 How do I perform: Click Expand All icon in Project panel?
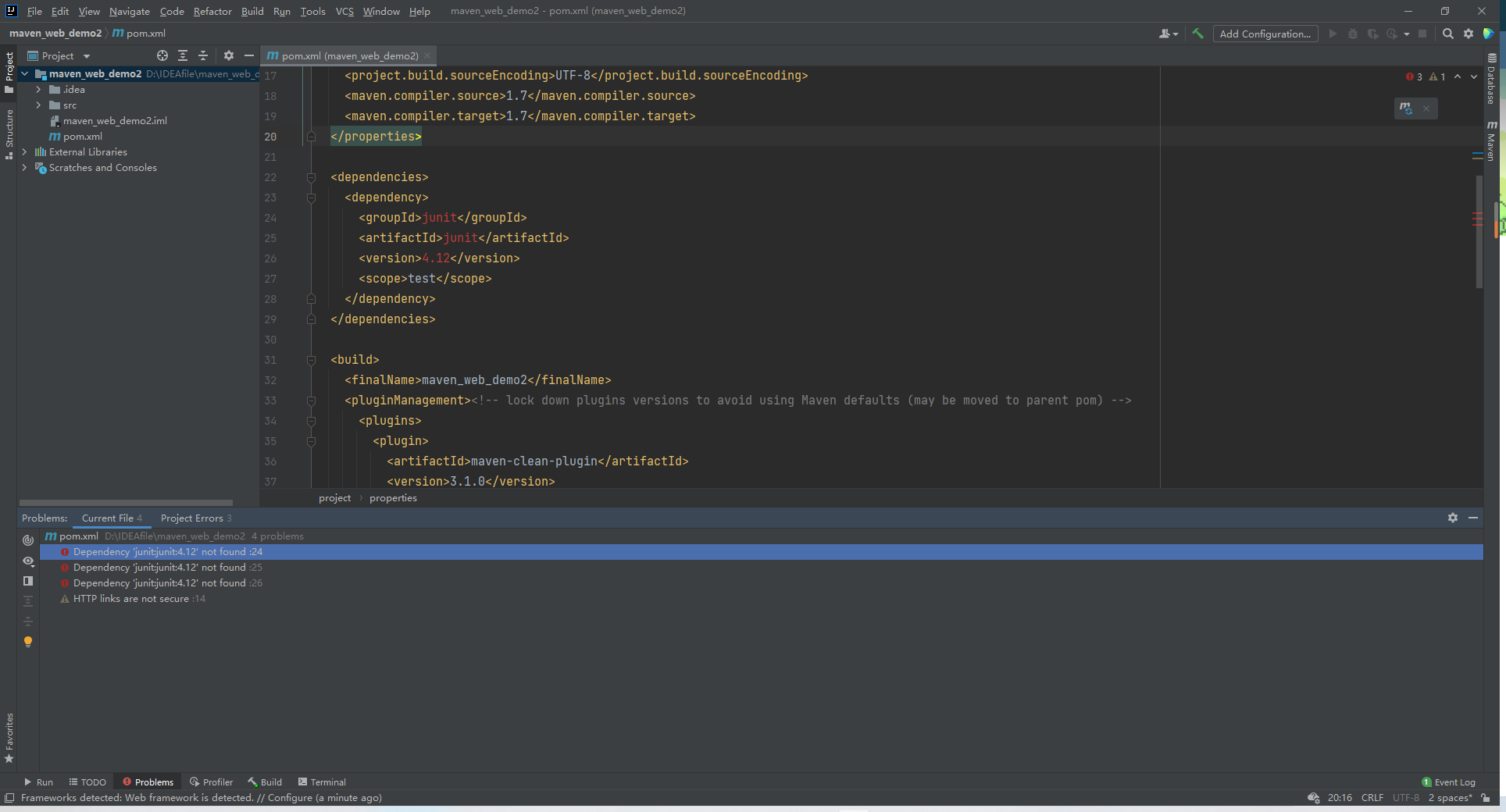(x=183, y=55)
